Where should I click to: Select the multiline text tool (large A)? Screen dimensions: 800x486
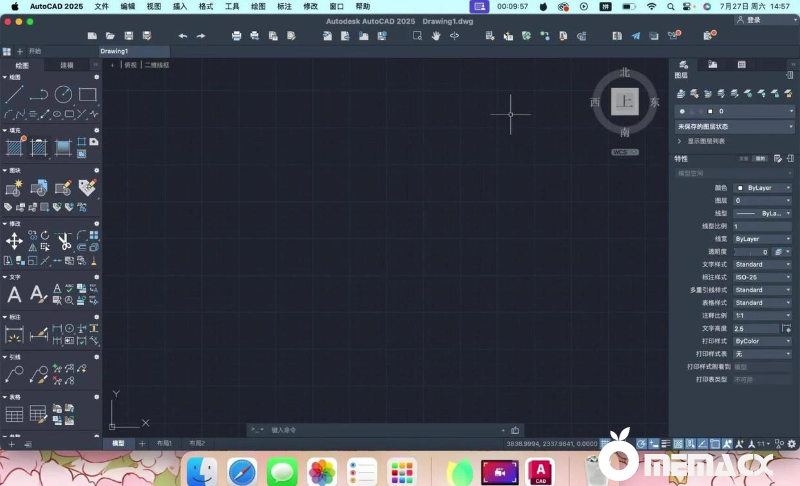[x=14, y=294]
